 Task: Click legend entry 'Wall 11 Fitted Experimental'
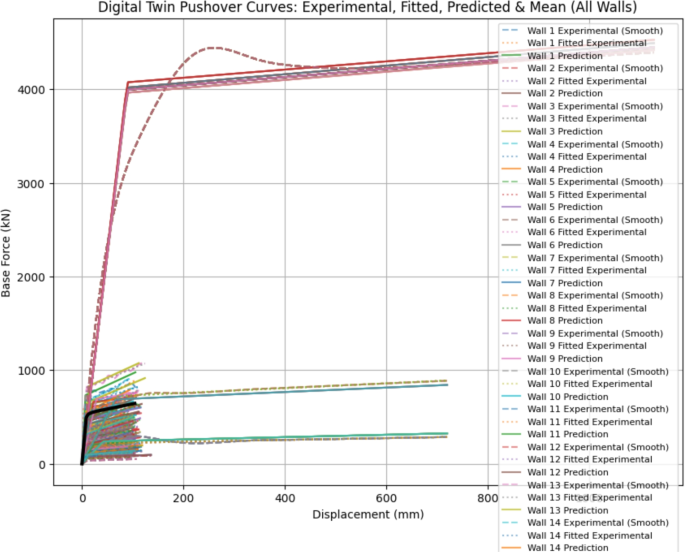click(577, 422)
